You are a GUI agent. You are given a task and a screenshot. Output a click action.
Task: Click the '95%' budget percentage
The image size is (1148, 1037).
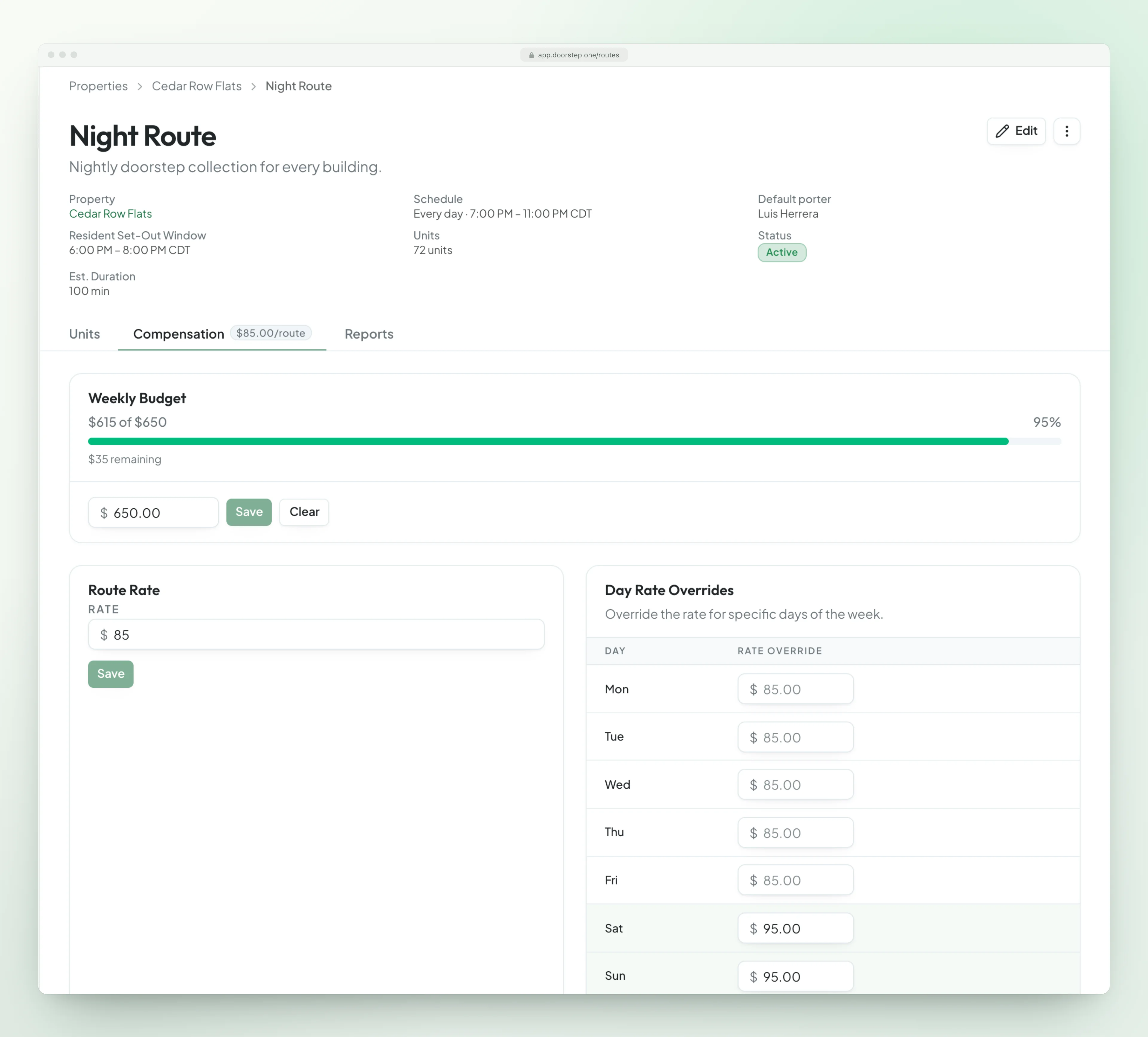click(1047, 422)
